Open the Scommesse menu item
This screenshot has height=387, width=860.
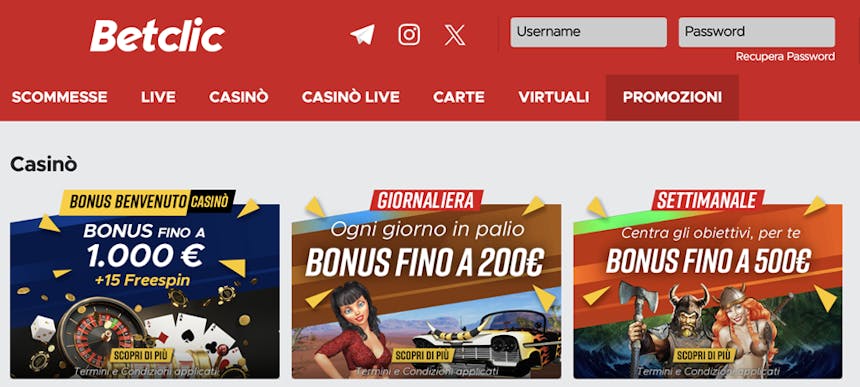[x=59, y=98]
